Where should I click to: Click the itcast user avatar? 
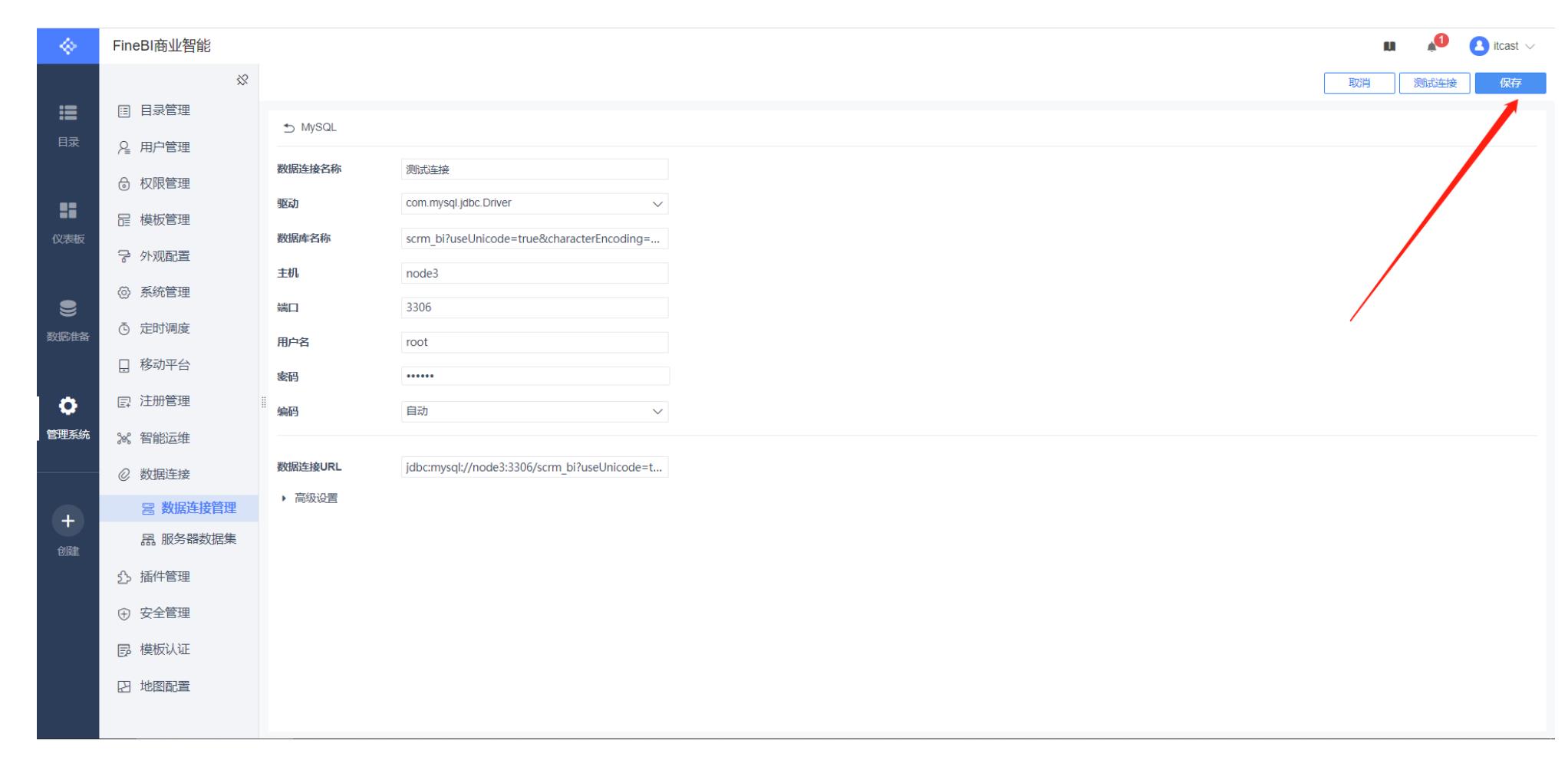pos(1479,46)
